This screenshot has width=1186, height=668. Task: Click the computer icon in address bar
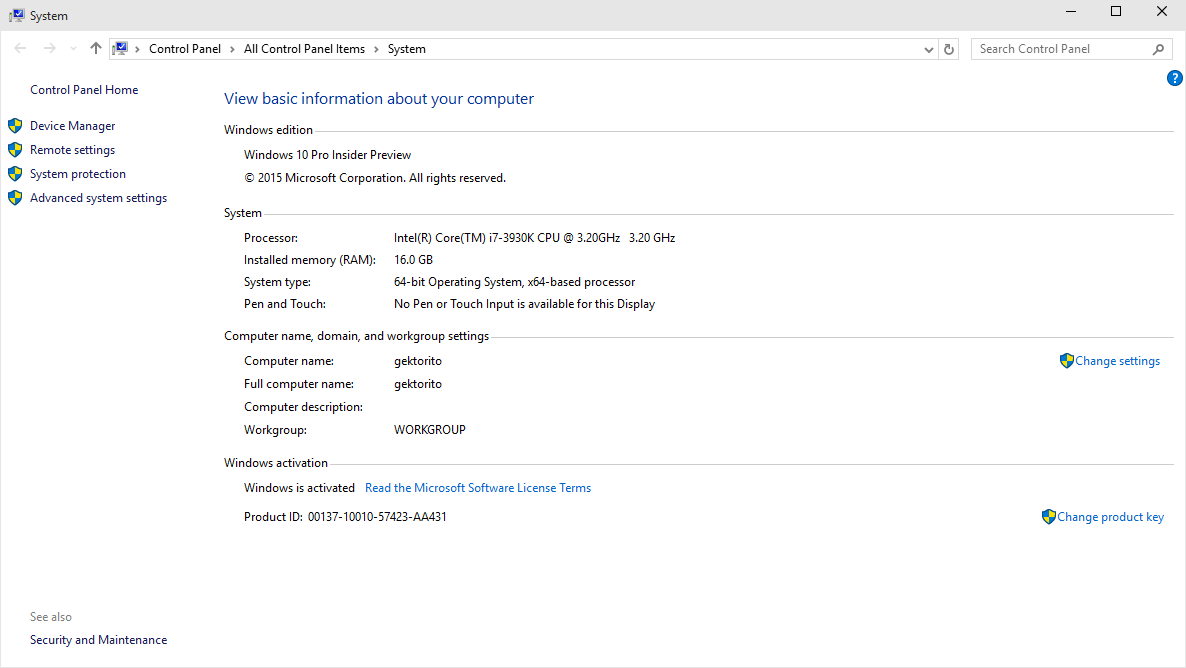121,49
